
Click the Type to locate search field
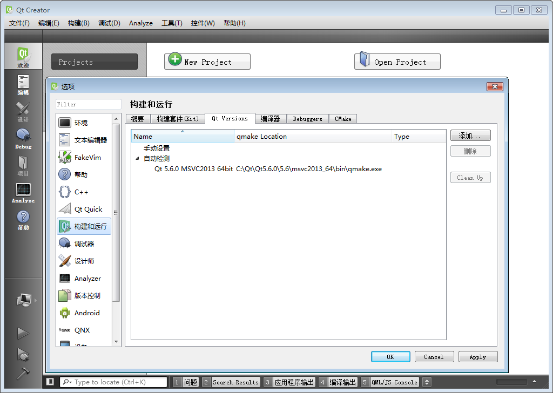click(114, 382)
